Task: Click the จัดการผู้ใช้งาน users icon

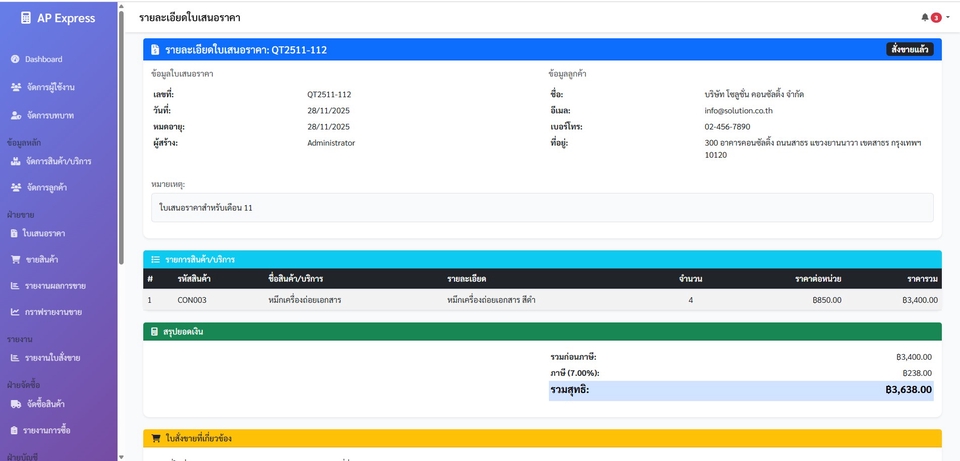Action: coord(16,87)
